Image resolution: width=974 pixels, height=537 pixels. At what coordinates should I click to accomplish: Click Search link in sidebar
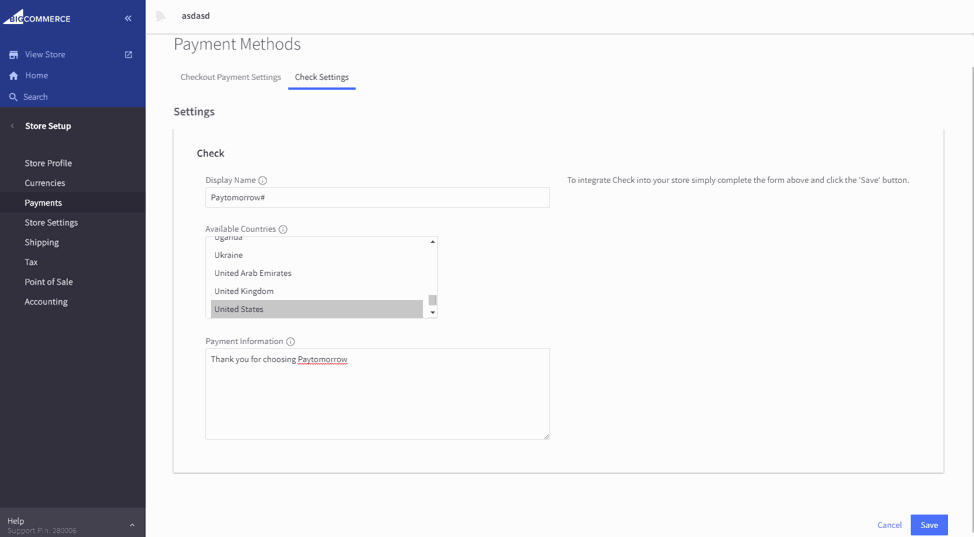[35, 97]
